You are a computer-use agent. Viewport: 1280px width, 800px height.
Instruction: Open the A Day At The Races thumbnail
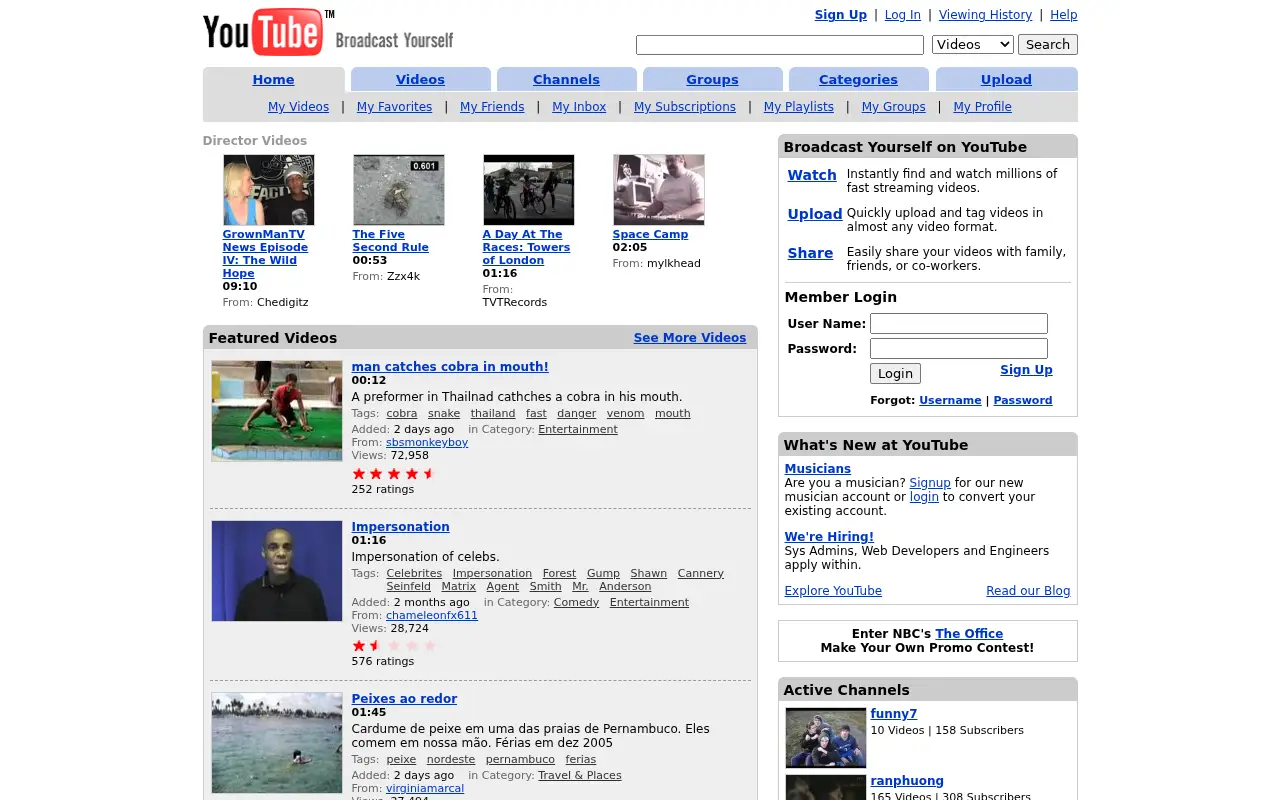click(x=529, y=190)
